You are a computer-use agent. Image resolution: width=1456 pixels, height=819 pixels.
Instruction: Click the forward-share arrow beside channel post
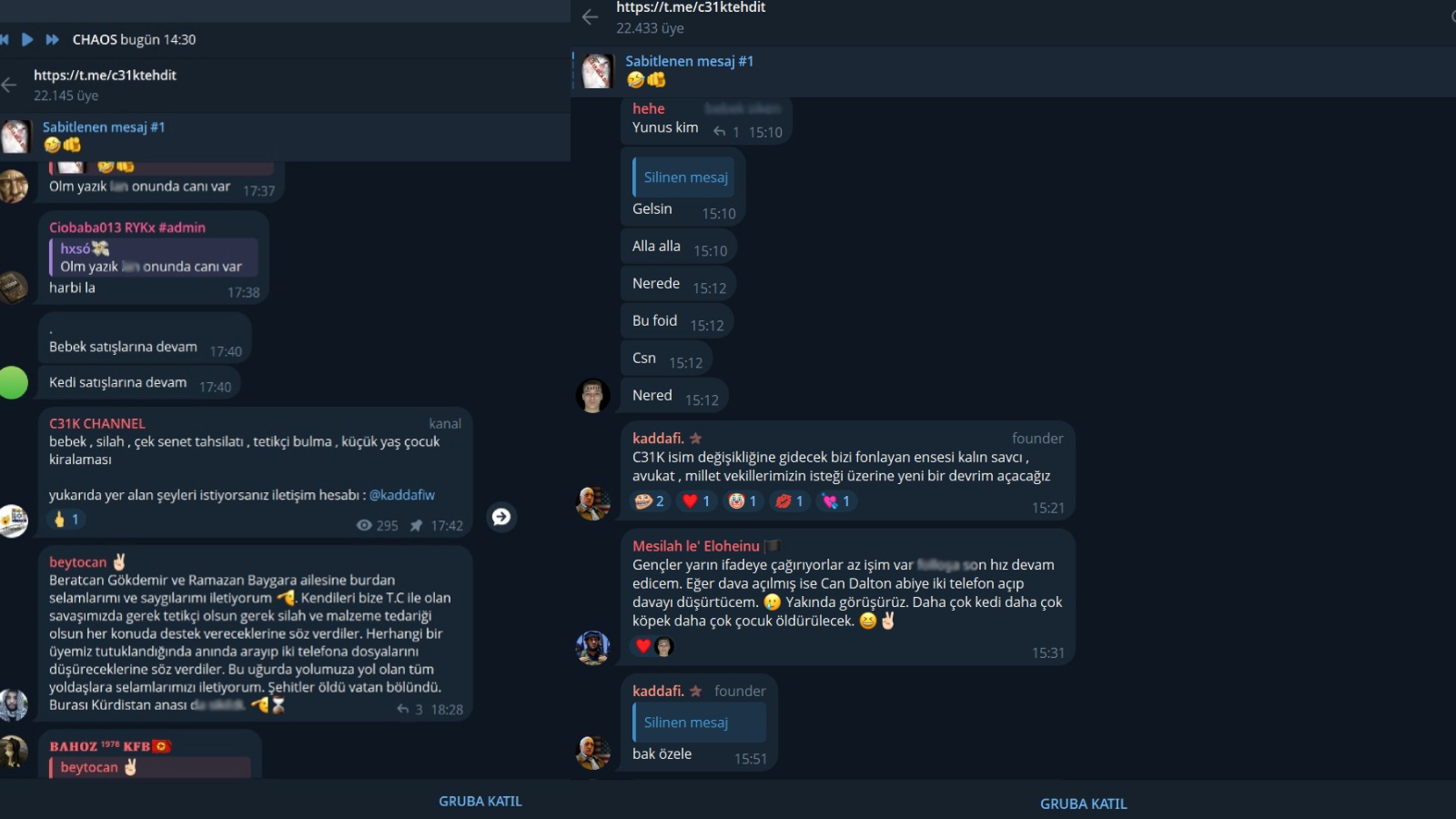pos(501,517)
